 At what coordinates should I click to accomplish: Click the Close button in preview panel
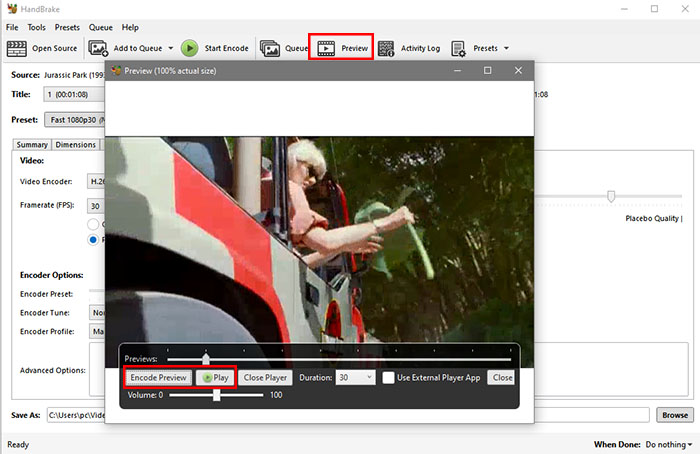(502, 378)
